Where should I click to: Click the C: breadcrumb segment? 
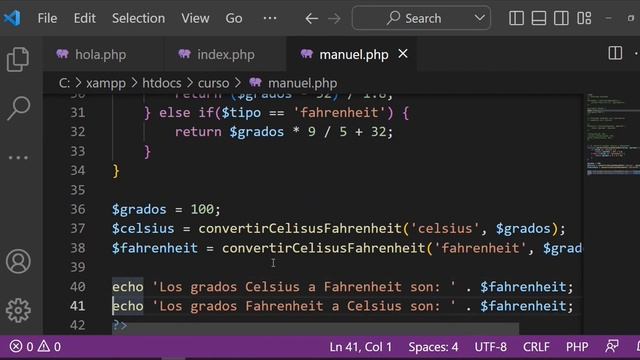coord(64,83)
